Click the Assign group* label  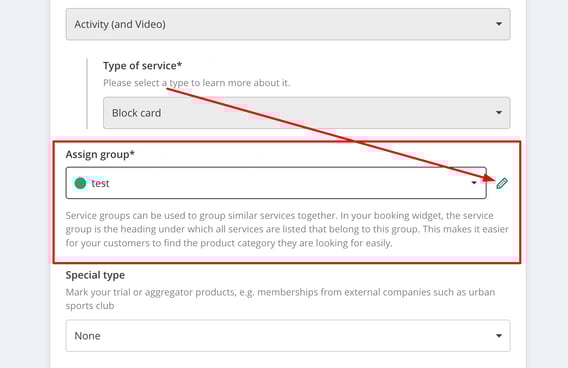click(x=100, y=155)
